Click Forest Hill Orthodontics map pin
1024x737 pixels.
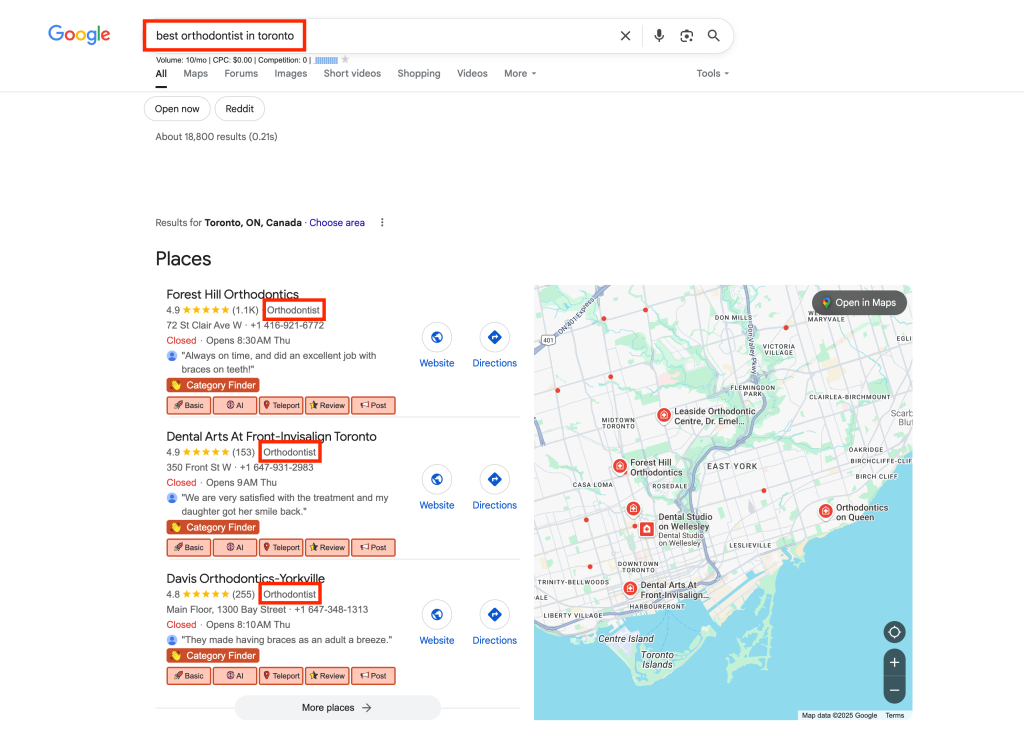coord(620,466)
